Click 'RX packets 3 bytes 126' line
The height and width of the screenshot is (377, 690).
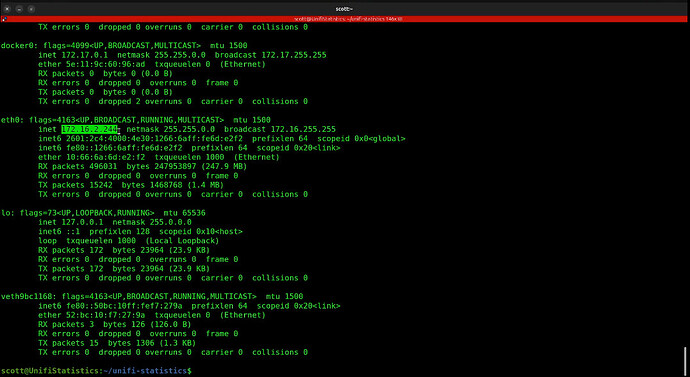(115, 324)
